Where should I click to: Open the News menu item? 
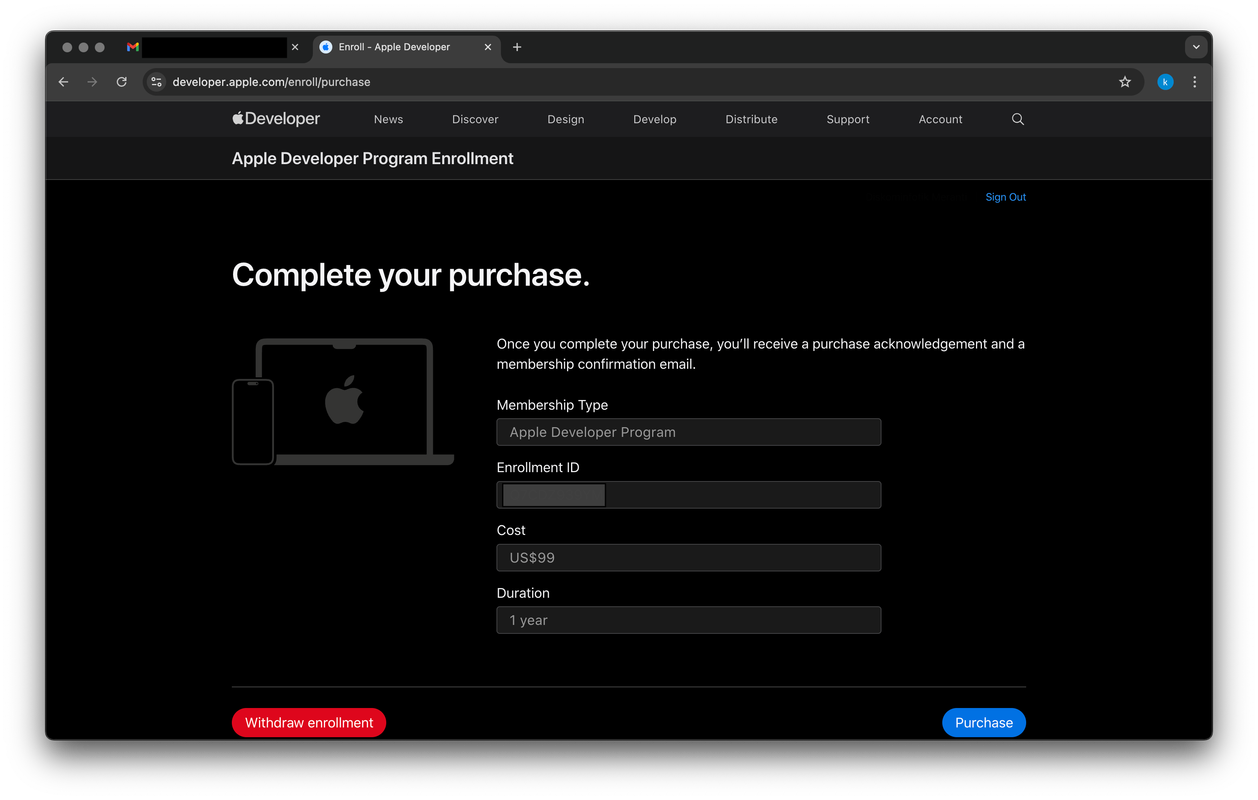tap(388, 119)
